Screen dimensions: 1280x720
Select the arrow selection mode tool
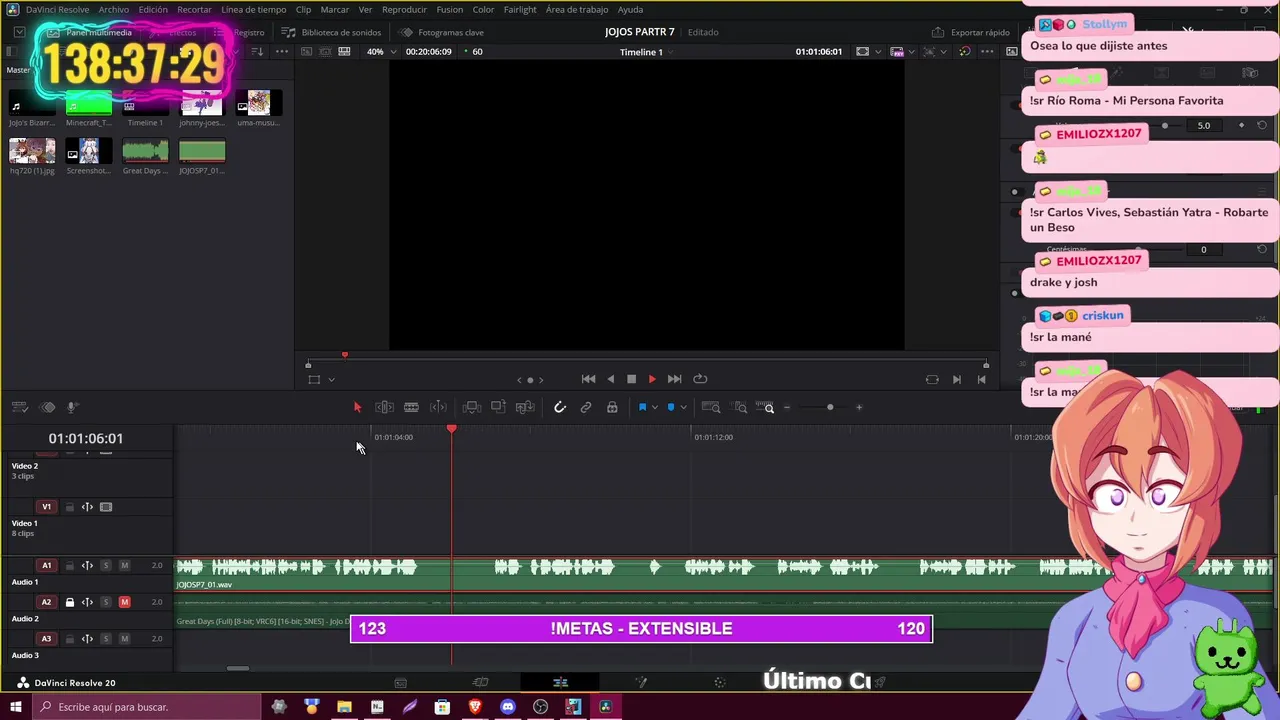pos(357,407)
